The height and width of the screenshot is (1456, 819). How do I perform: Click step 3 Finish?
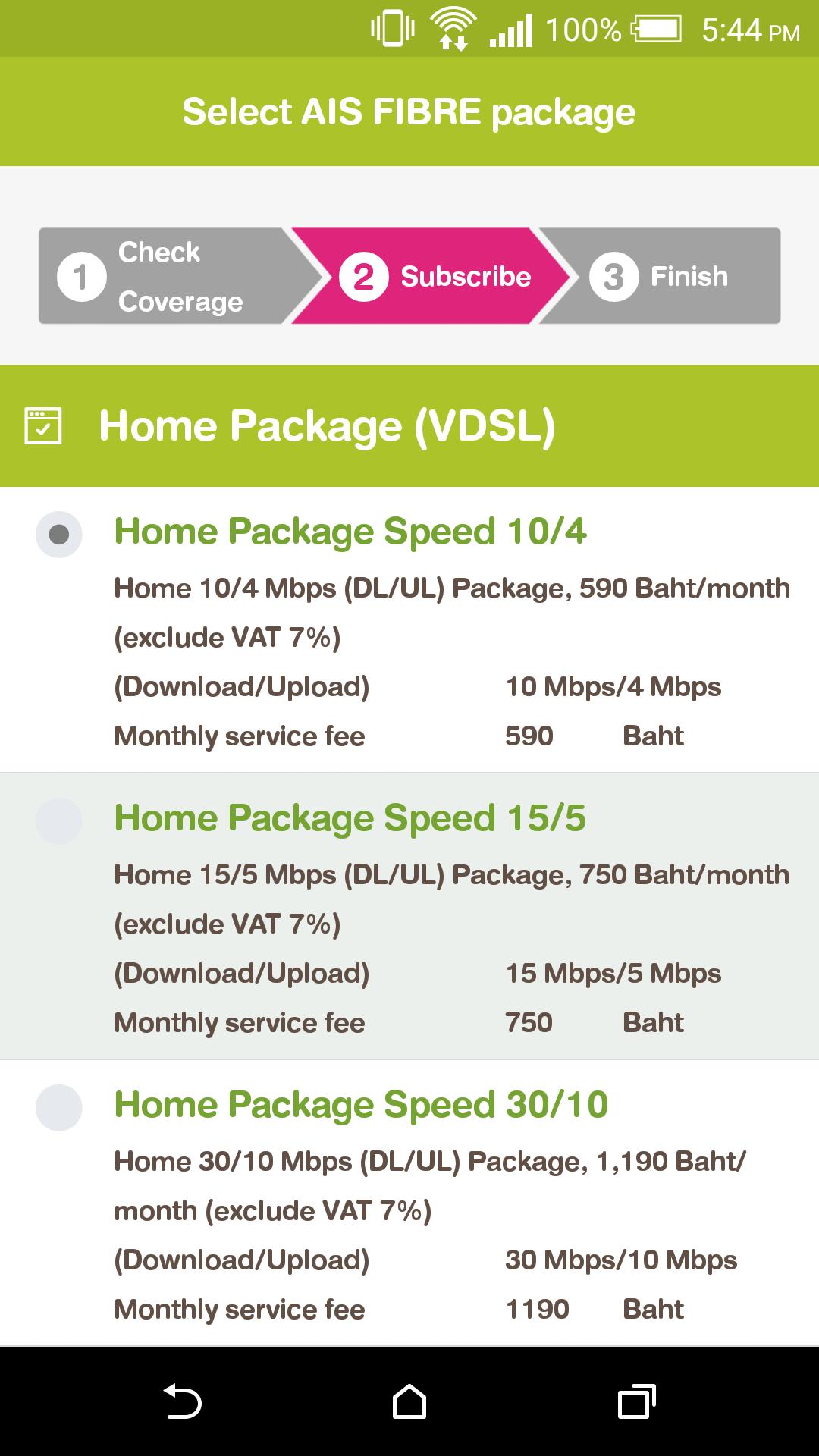tap(667, 275)
